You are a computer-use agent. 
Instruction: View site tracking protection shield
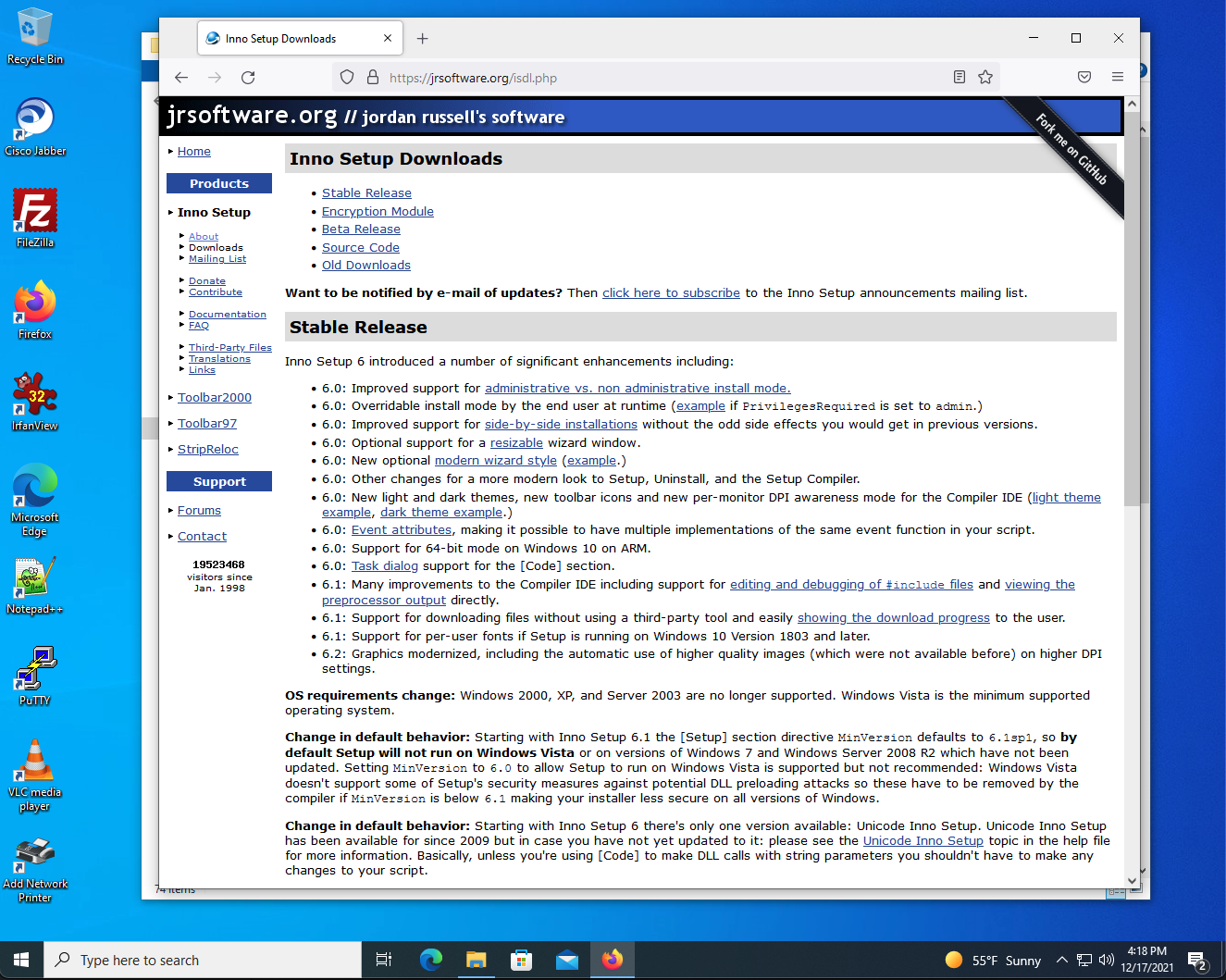click(x=347, y=78)
